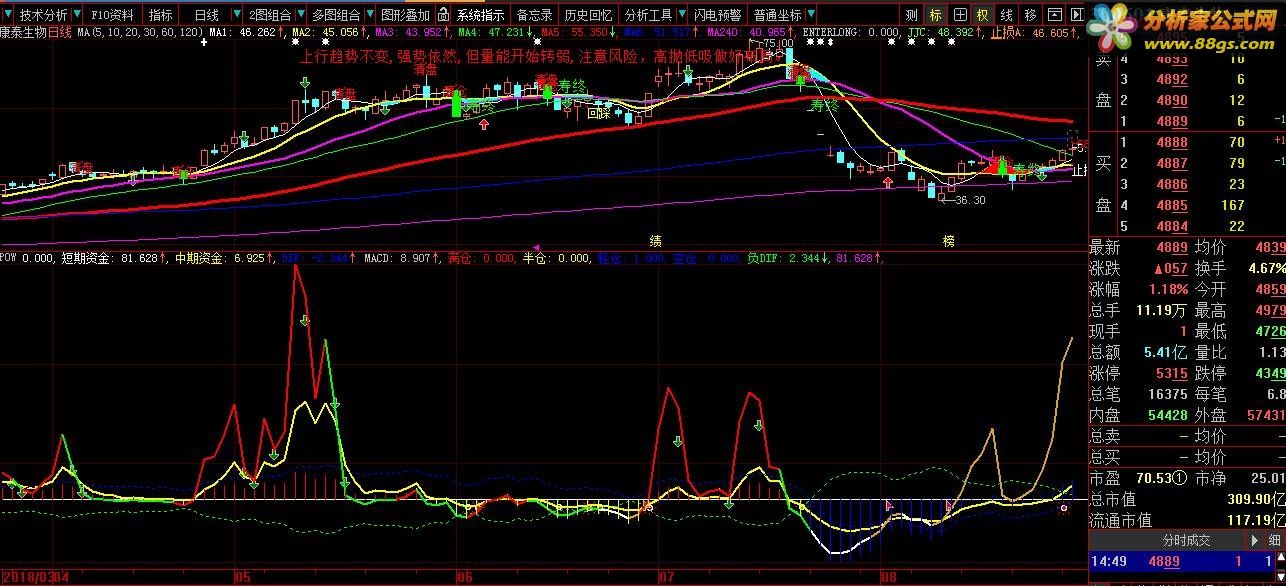Click buy level 4 price 4885

pos(1172,206)
